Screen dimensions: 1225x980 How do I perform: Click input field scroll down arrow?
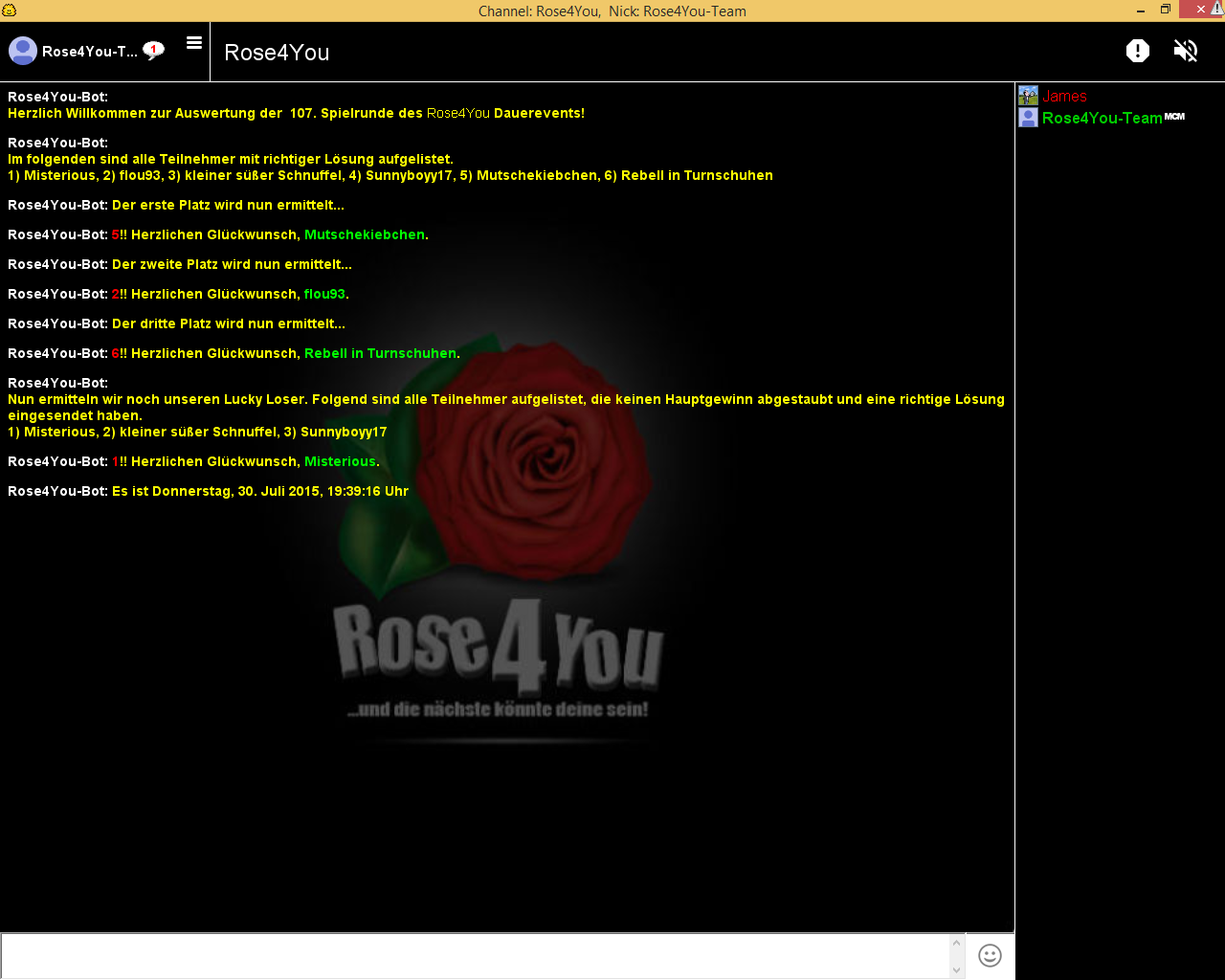click(x=956, y=969)
